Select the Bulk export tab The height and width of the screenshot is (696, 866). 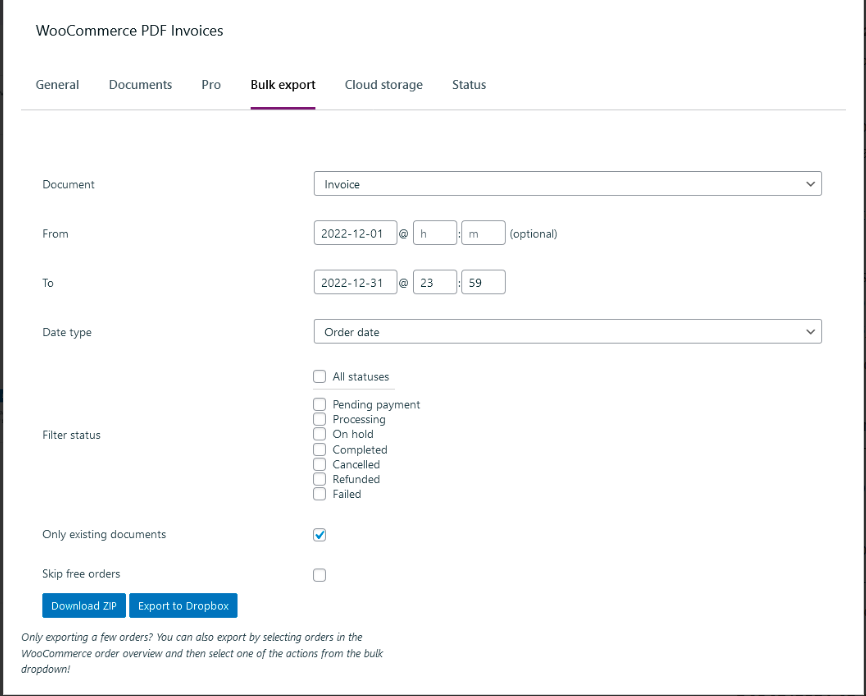point(282,85)
